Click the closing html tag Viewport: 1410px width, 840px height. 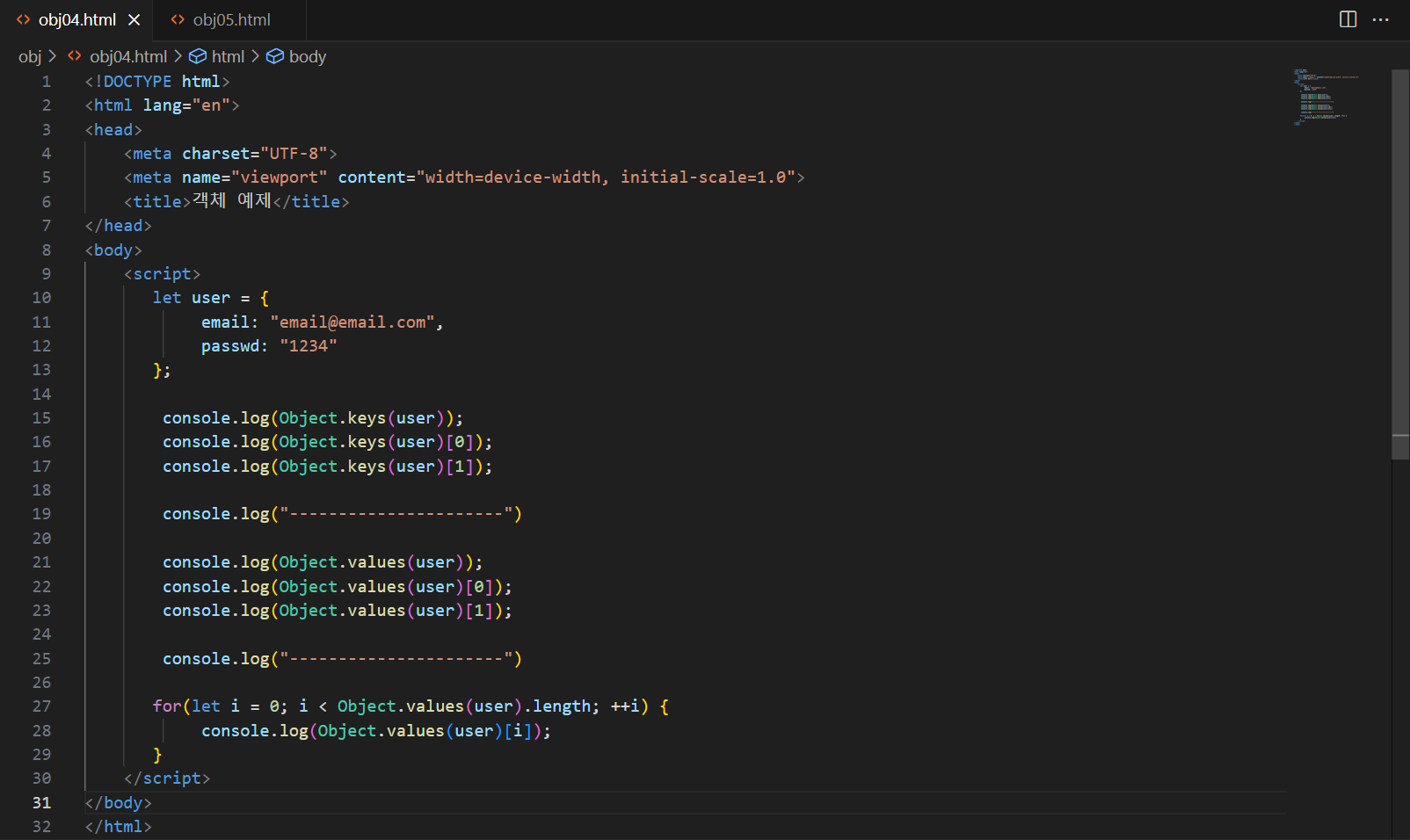pos(119,827)
